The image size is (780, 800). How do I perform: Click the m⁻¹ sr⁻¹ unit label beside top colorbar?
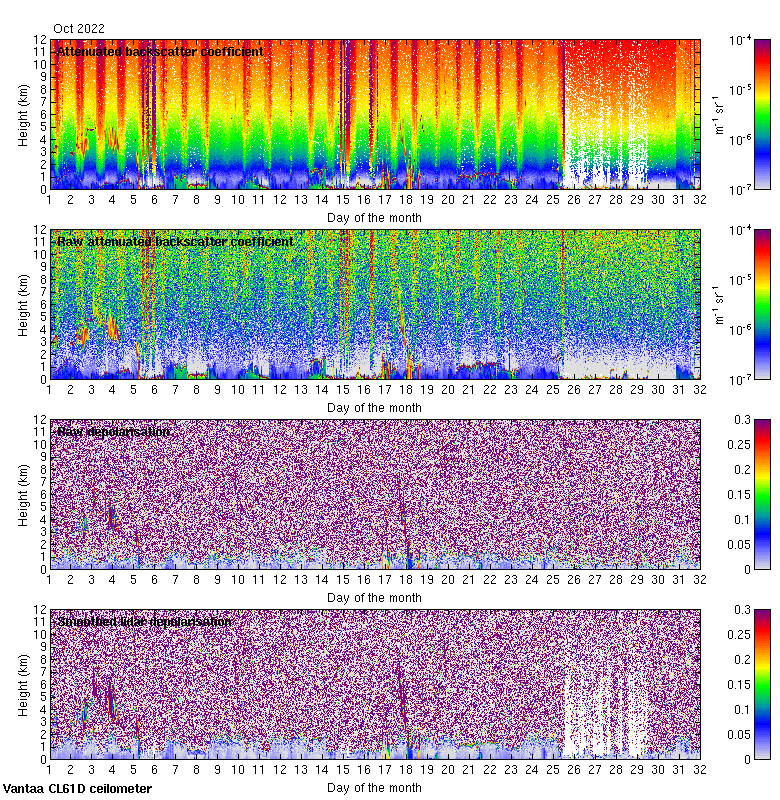point(718,114)
